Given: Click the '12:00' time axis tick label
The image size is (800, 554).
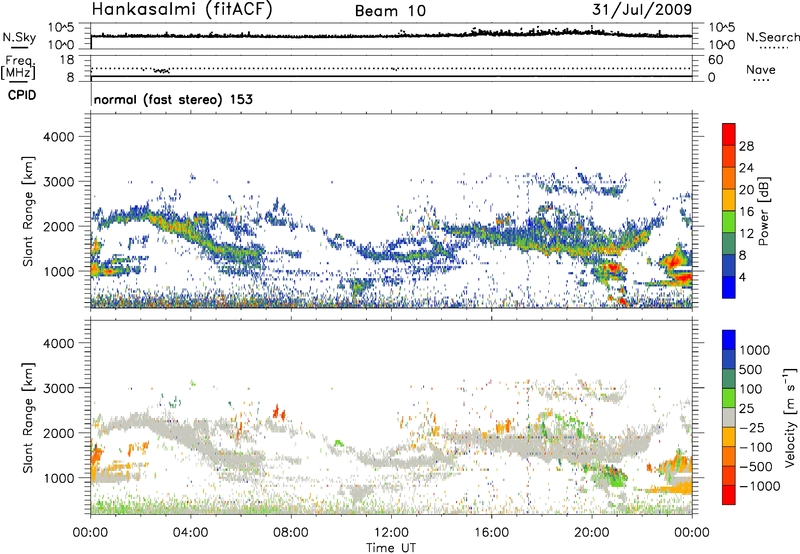Looking at the screenshot, I should click(391, 532).
